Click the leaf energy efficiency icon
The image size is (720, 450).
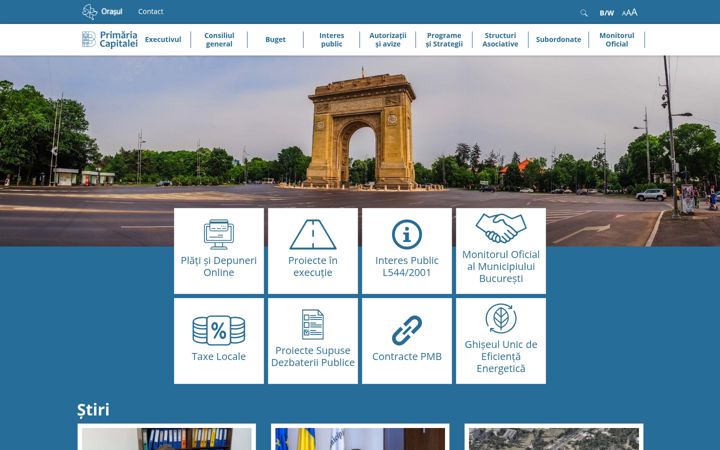click(501, 318)
